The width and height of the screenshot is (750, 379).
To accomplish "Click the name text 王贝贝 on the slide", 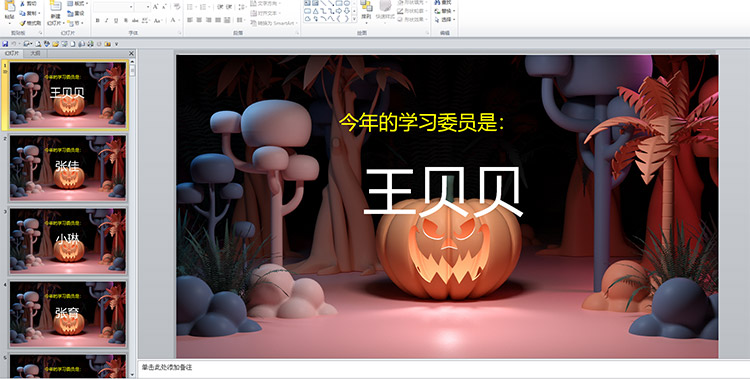I will 442,192.
